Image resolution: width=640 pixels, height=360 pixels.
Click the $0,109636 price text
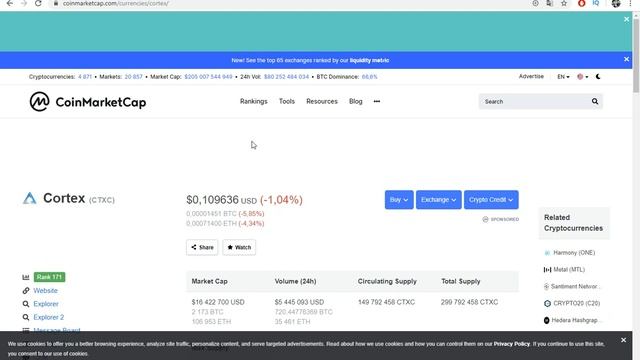[212, 200]
